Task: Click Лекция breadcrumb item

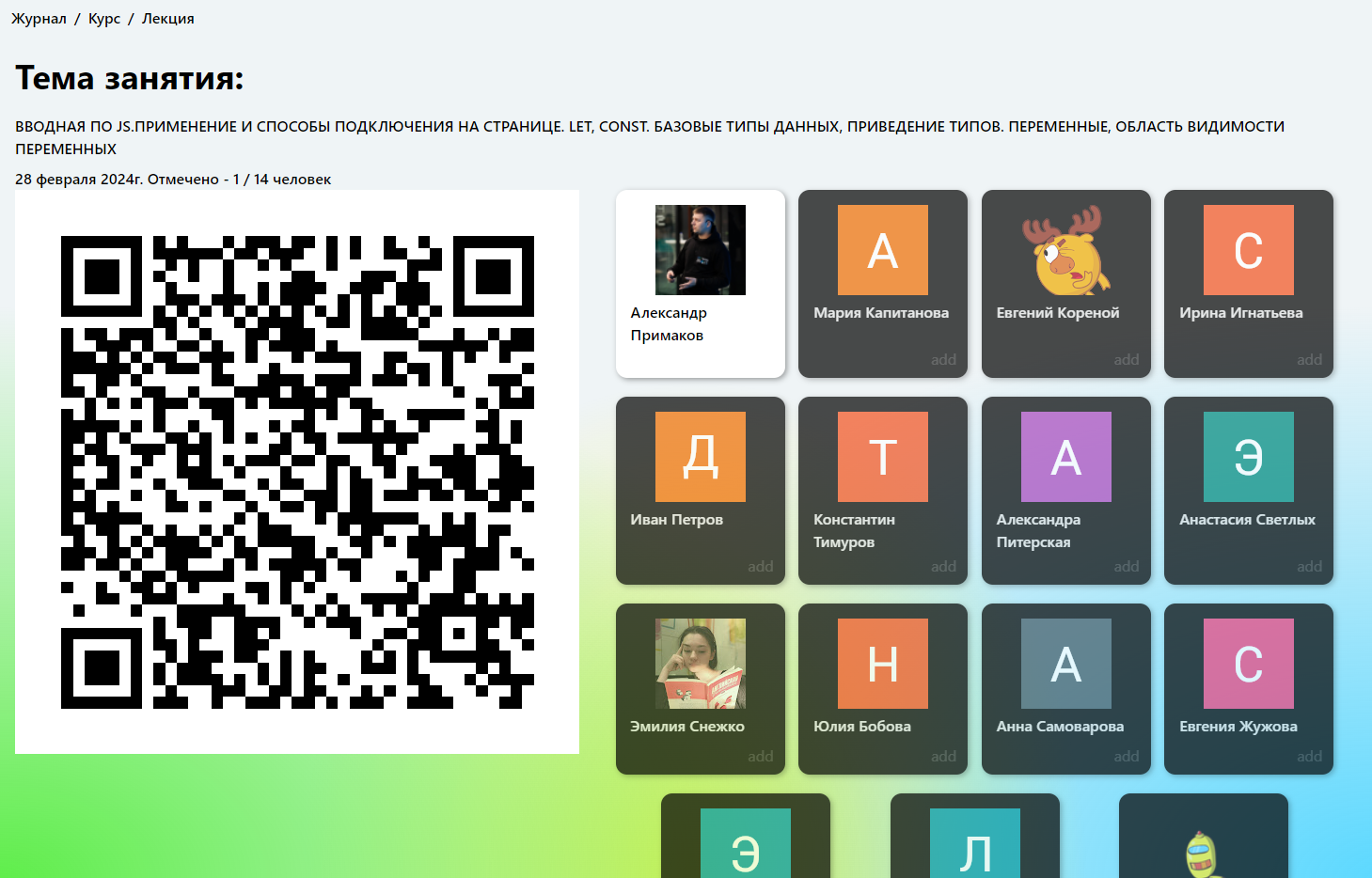Action: click(x=167, y=19)
